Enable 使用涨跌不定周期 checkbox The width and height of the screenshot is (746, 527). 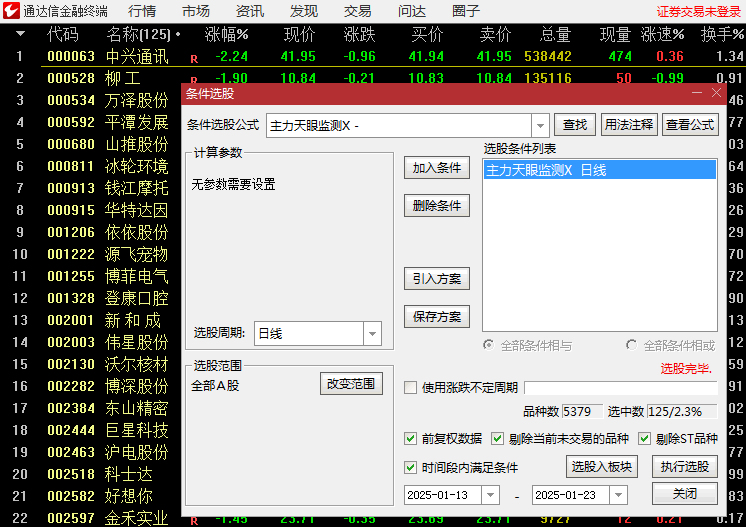point(411,387)
